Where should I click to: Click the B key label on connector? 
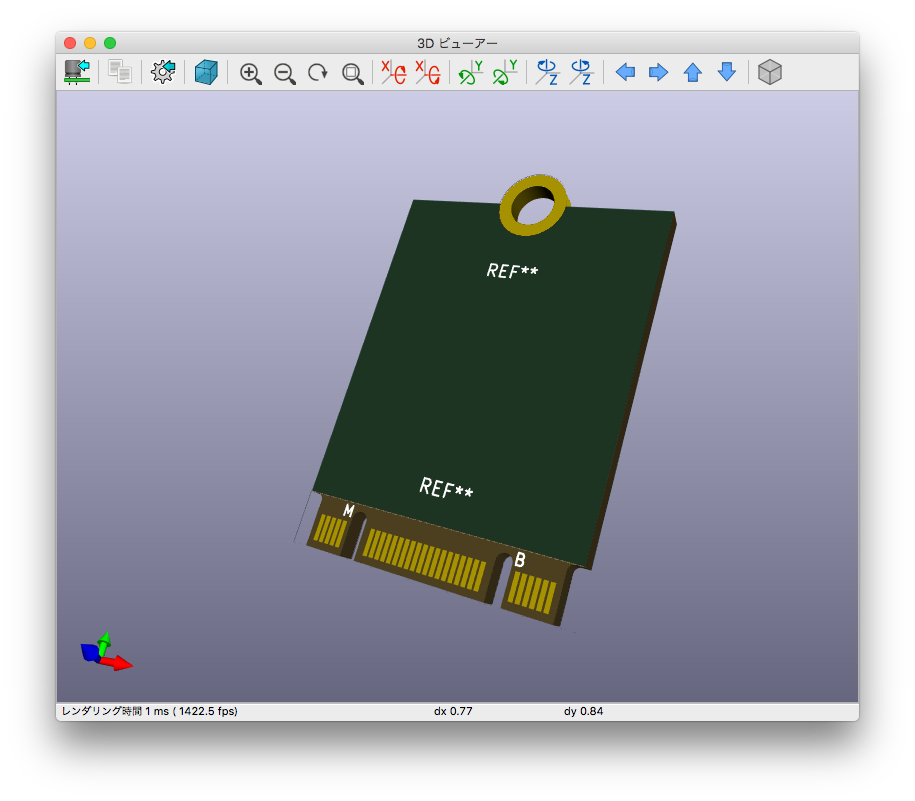(520, 560)
